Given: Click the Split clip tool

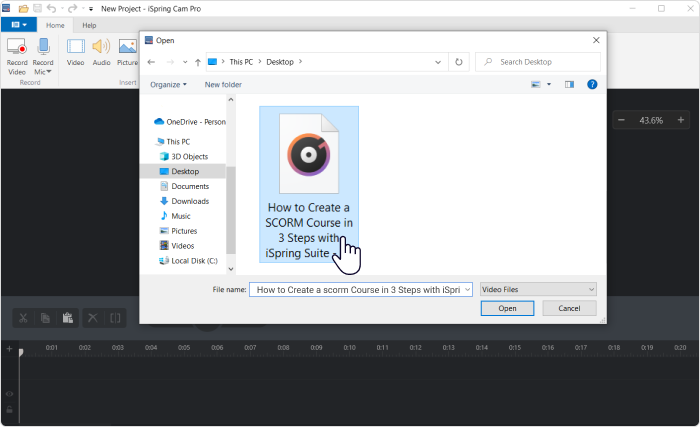Looking at the screenshot, I should pos(115,318).
